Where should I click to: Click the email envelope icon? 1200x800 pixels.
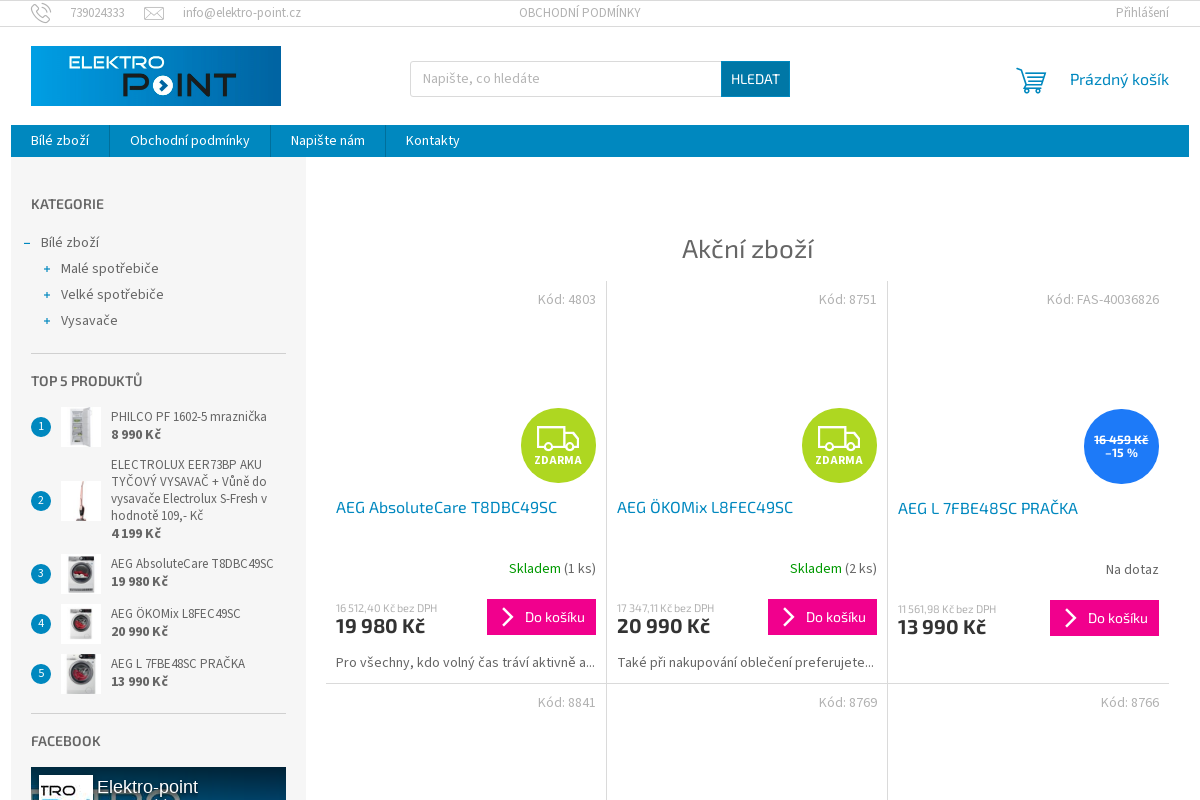pyautogui.click(x=154, y=13)
